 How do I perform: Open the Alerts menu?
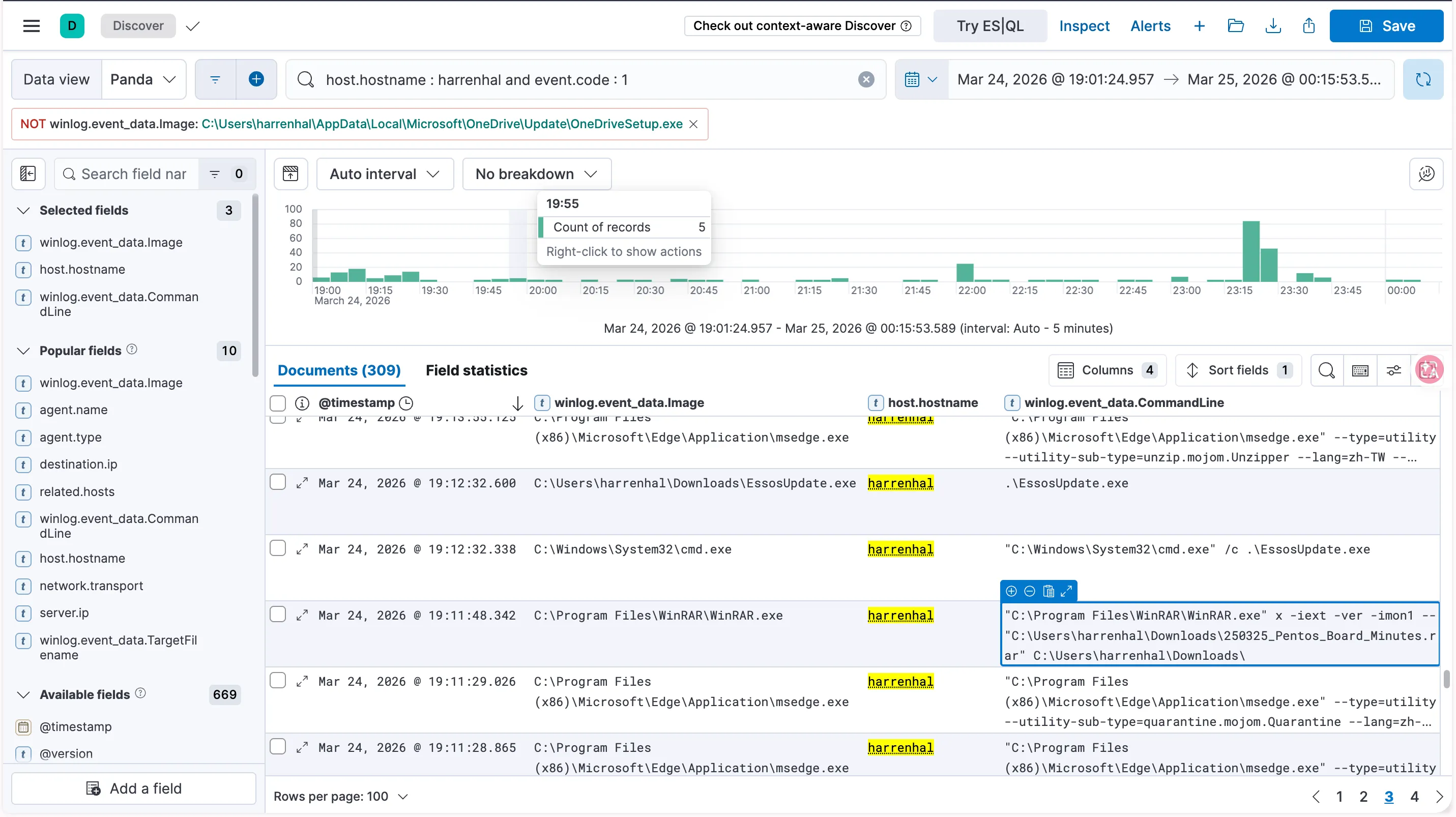[x=1150, y=26]
